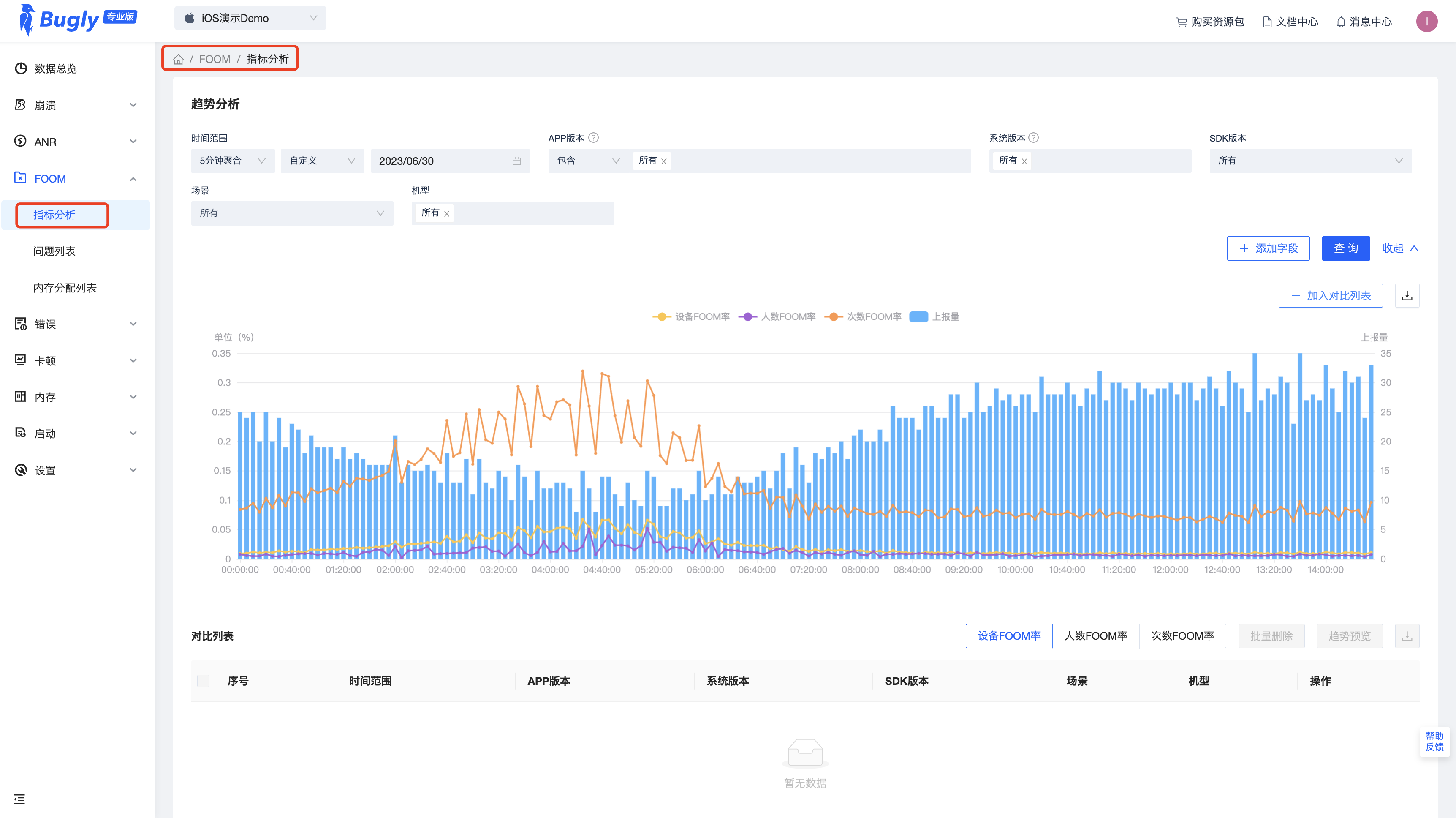
Task: Select 指标分析 in sidebar
Action: [76, 215]
